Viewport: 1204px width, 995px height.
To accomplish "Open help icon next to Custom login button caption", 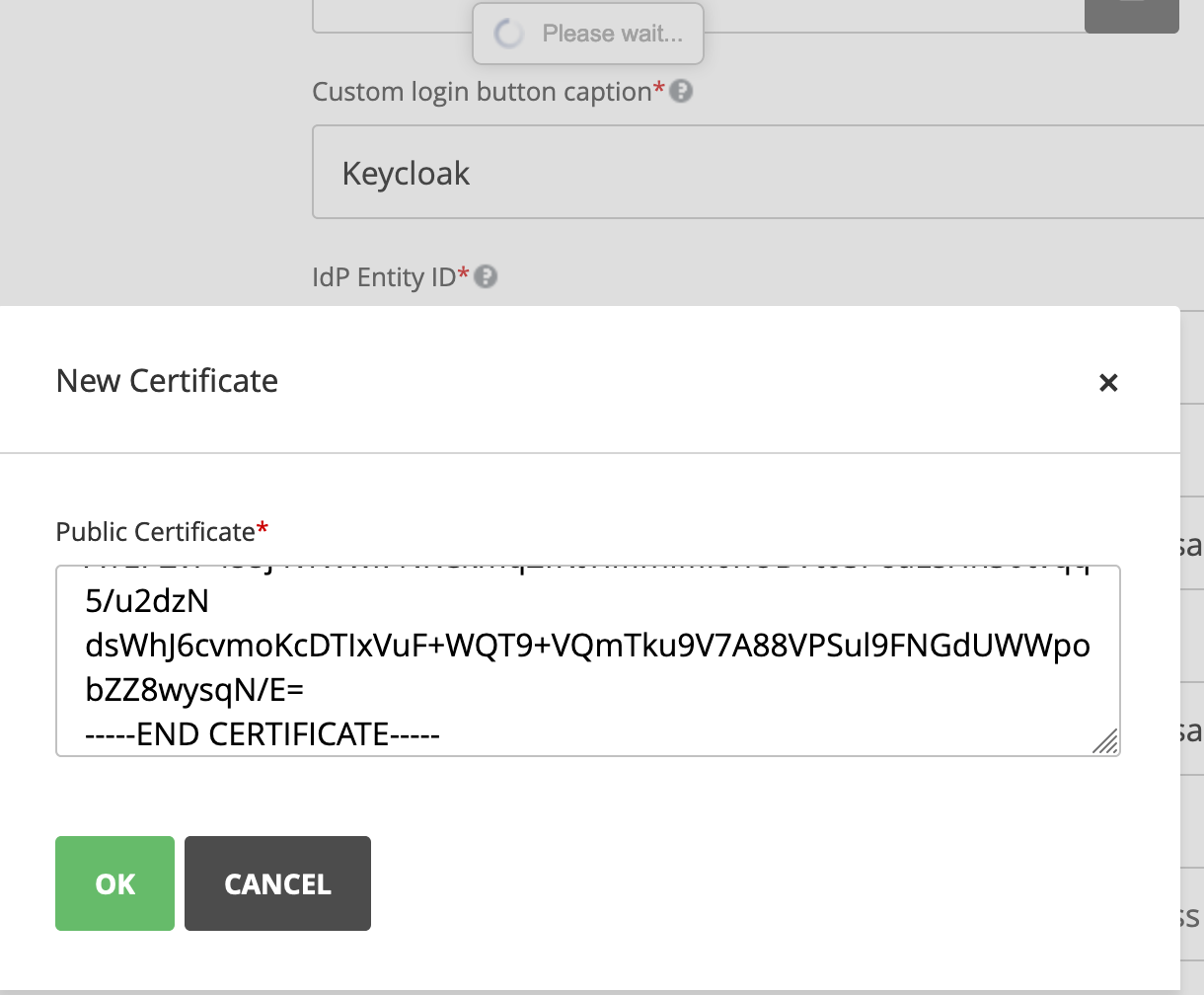I will (681, 92).
